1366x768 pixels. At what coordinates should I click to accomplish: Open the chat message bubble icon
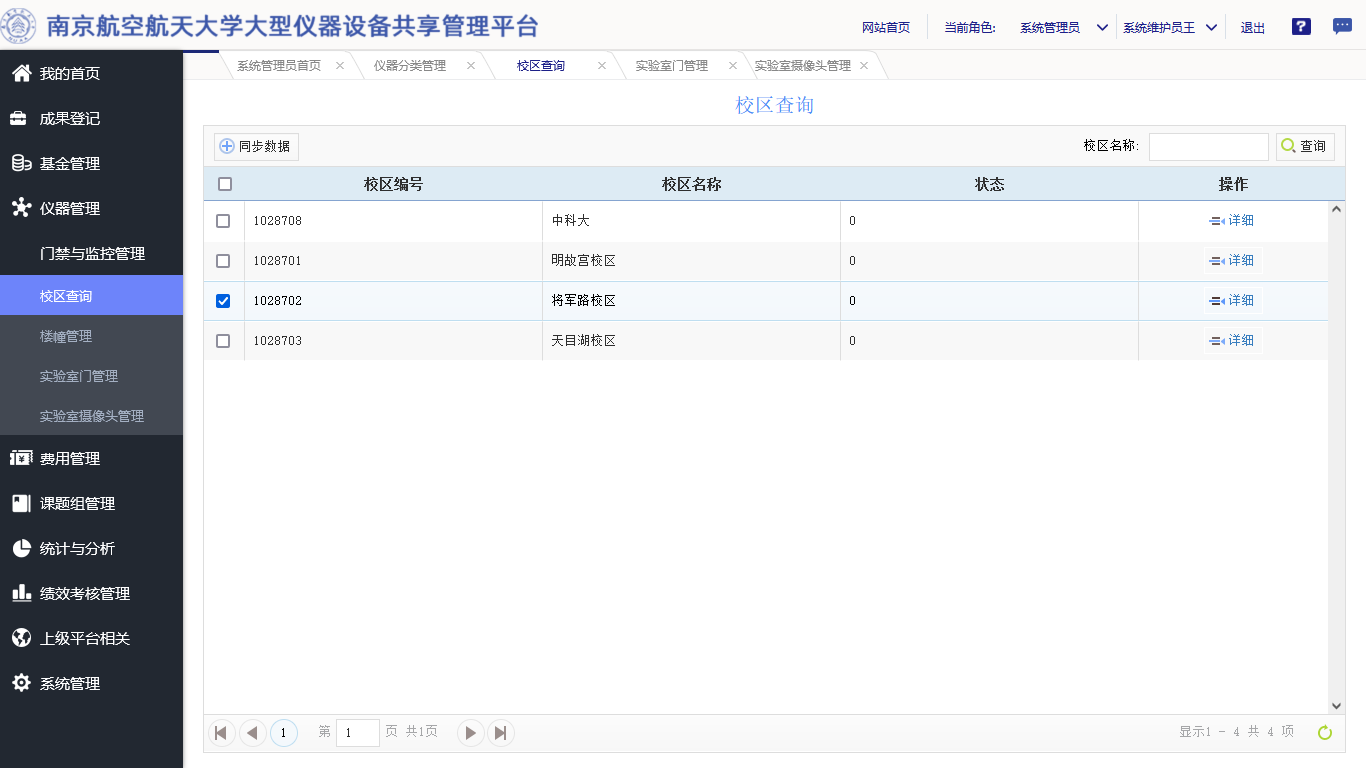coord(1342,27)
